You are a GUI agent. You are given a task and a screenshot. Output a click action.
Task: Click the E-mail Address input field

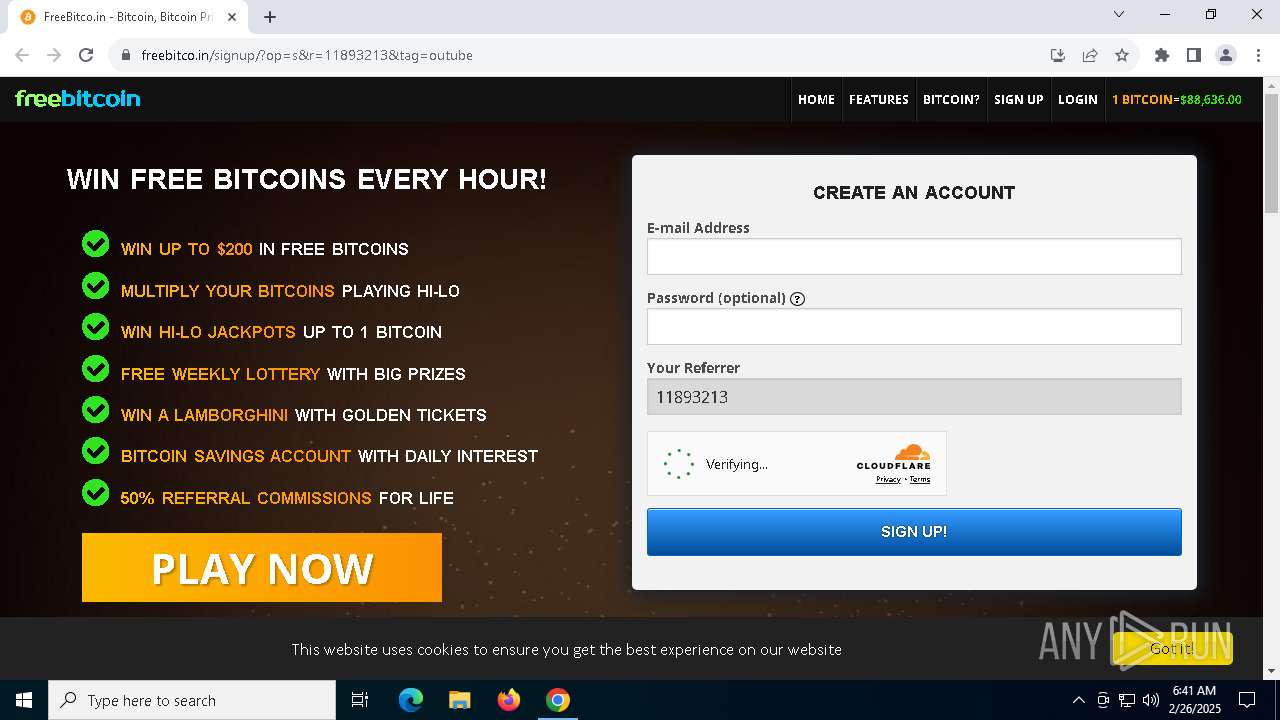coord(914,257)
